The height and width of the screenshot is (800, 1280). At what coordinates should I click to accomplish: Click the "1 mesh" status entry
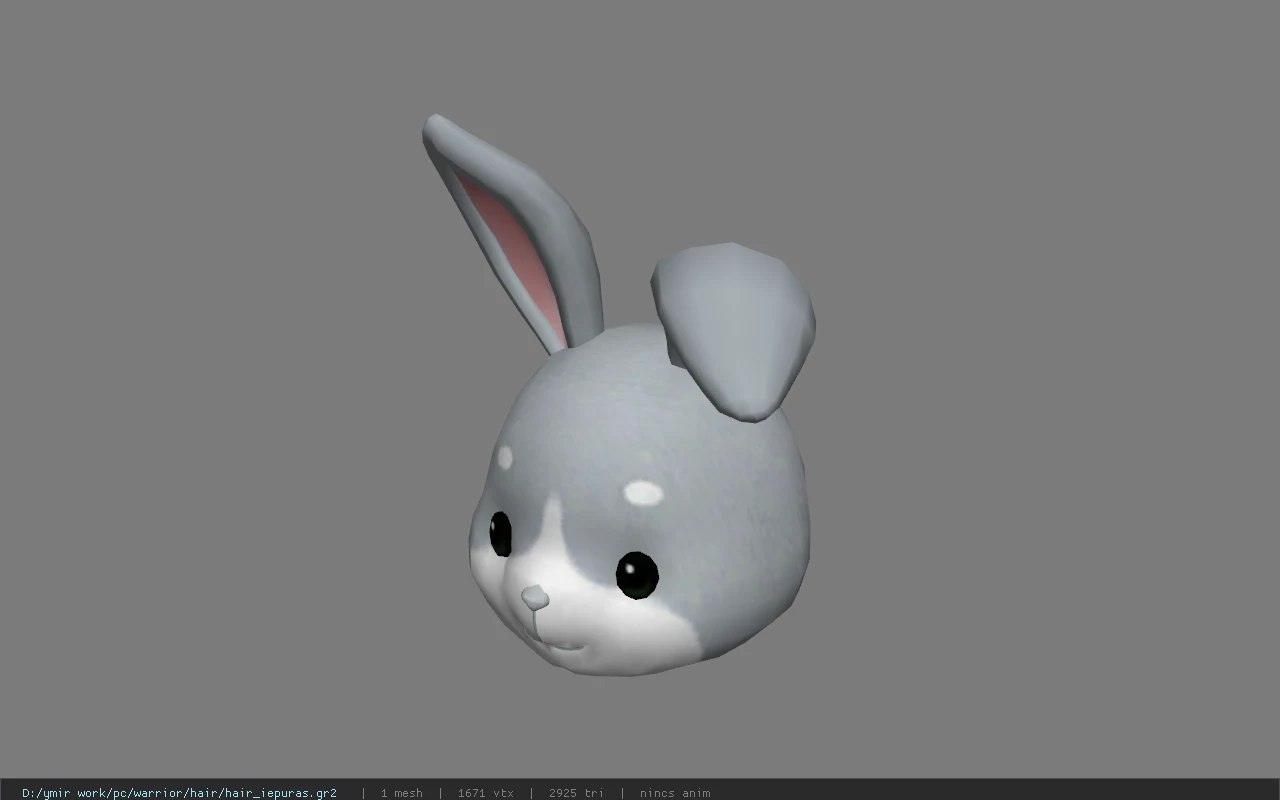tap(401, 793)
